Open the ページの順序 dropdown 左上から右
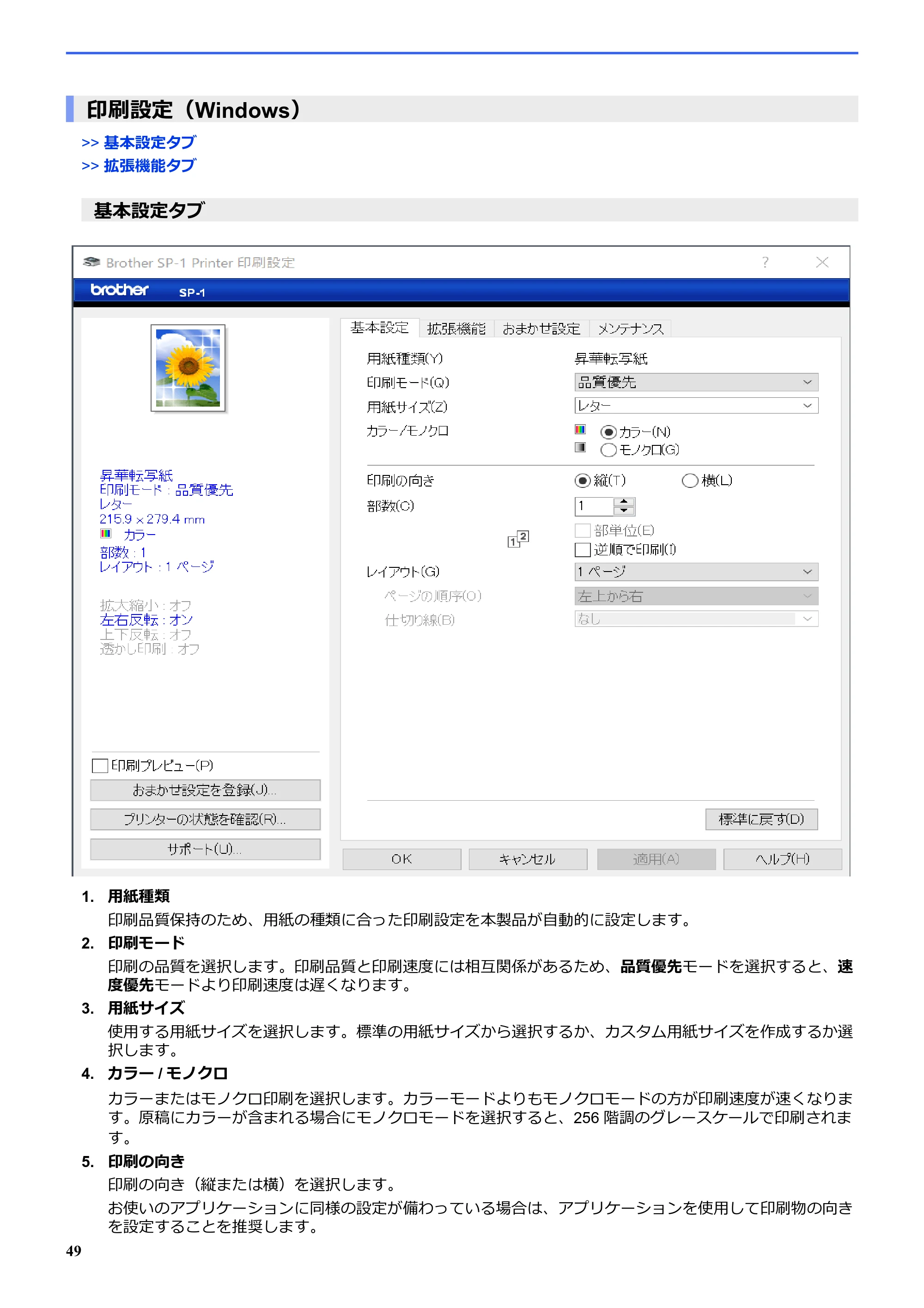Screen dimensions: 924x1308 coord(696,596)
